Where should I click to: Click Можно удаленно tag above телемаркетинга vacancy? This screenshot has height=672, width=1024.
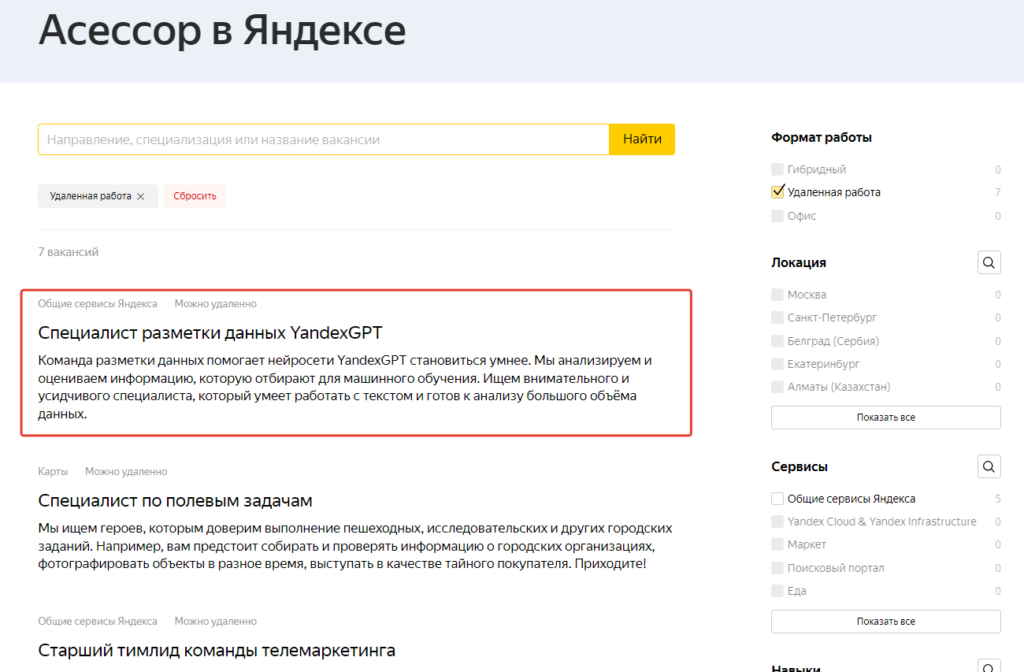click(x=216, y=621)
